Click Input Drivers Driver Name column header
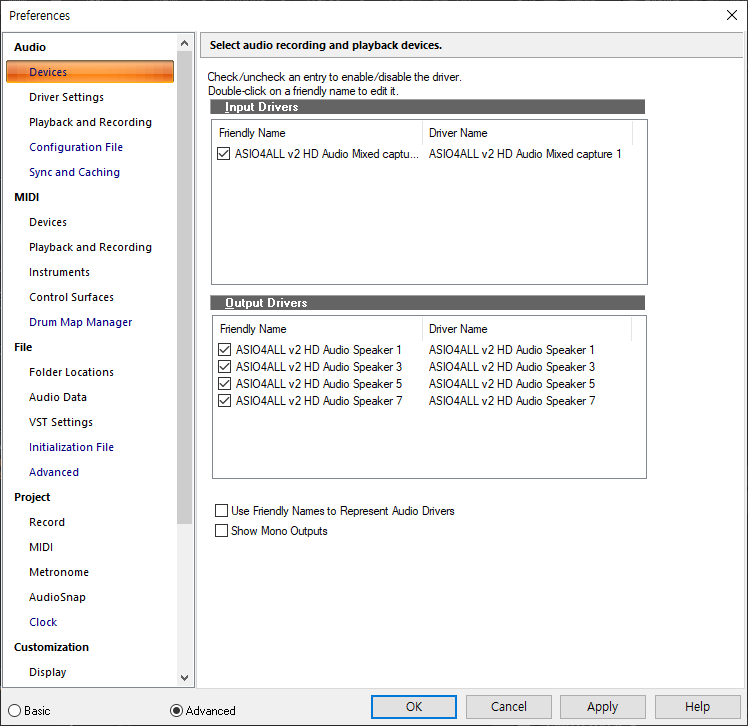The height and width of the screenshot is (726, 748). (527, 133)
